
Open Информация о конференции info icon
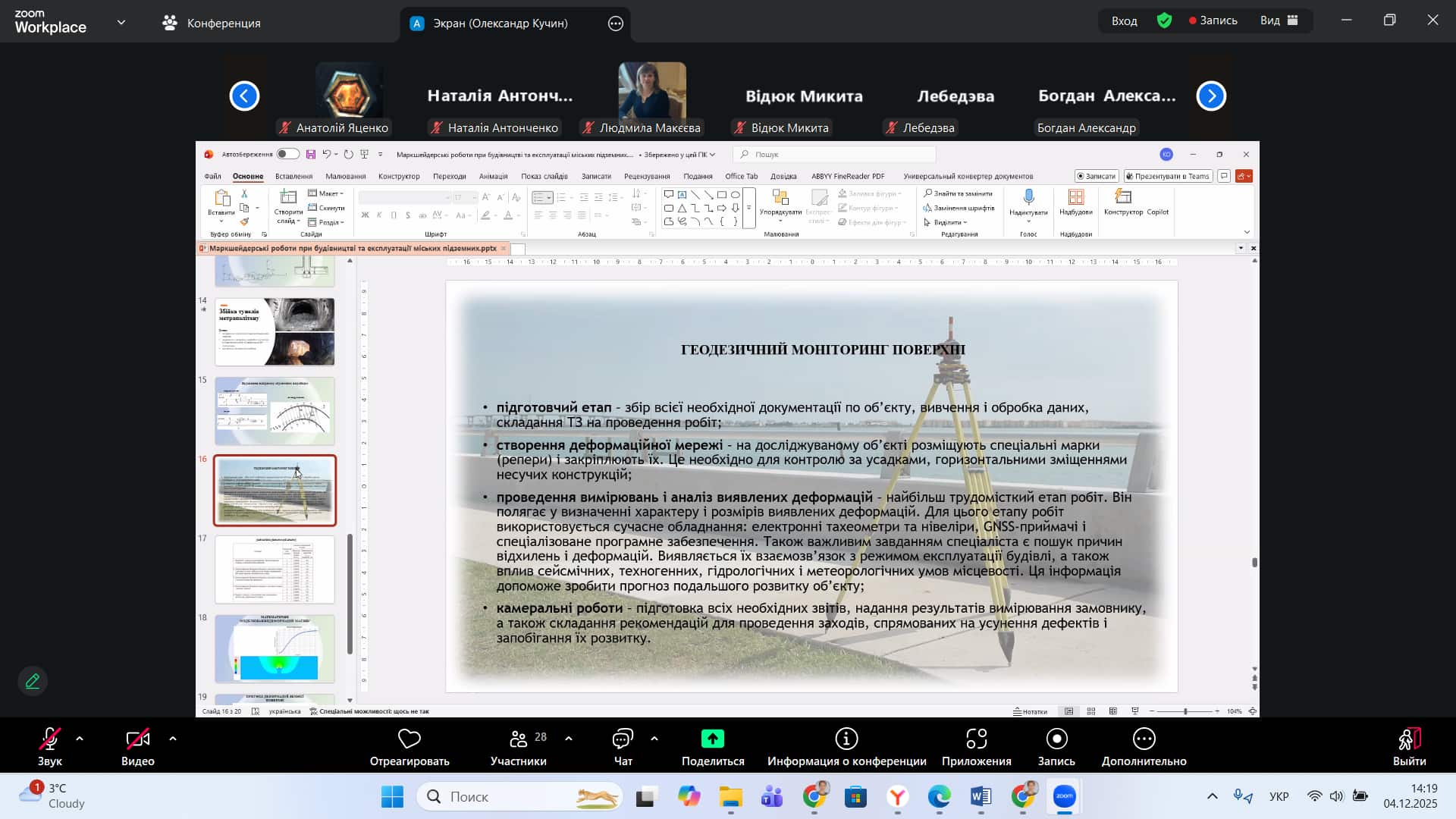[846, 739]
